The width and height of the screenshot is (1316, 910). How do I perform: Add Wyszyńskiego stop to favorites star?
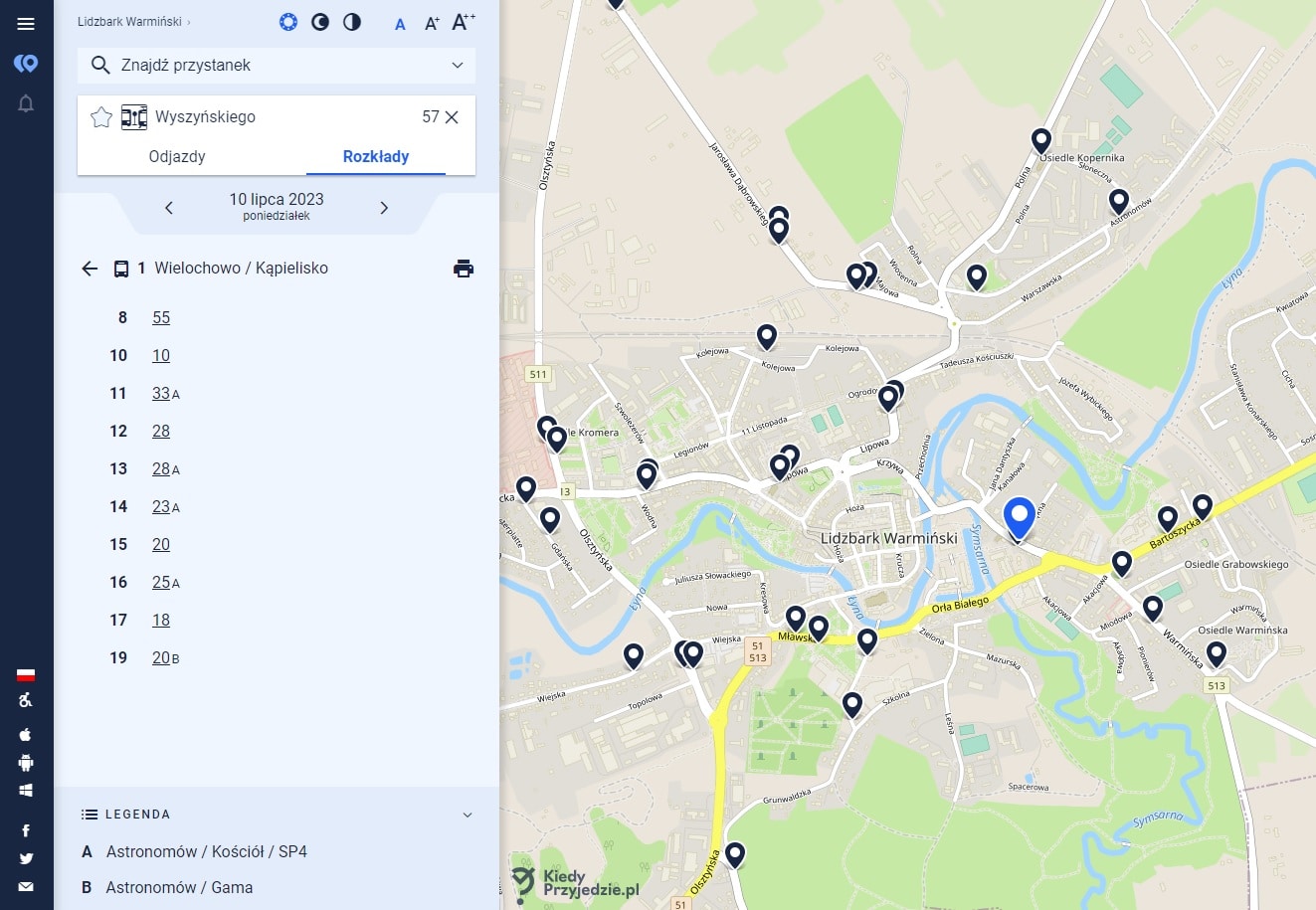click(x=101, y=117)
